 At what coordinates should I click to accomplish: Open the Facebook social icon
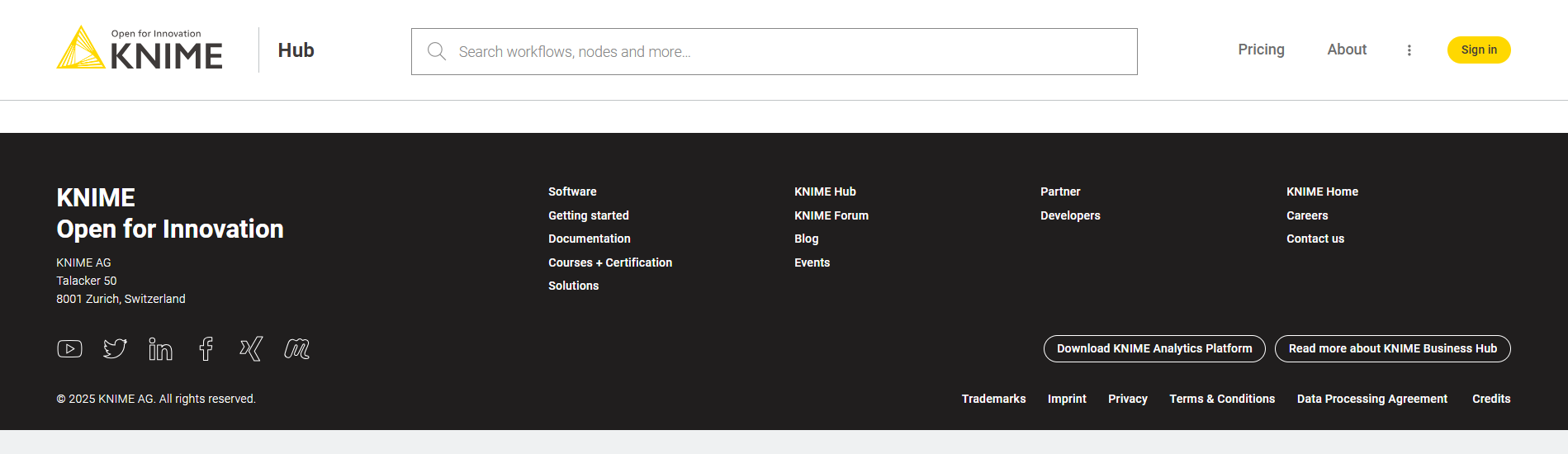pyautogui.click(x=206, y=349)
